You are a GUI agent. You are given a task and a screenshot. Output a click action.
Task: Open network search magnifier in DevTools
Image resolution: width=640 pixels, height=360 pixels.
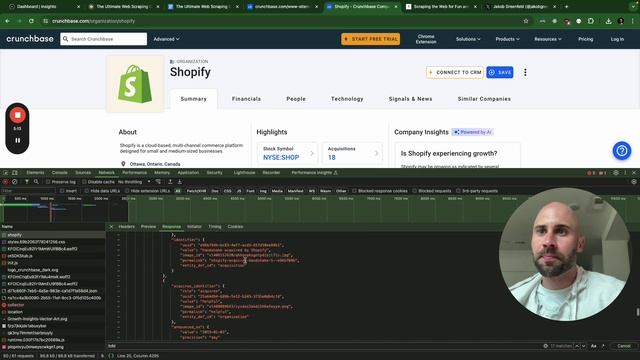click(x=36, y=182)
